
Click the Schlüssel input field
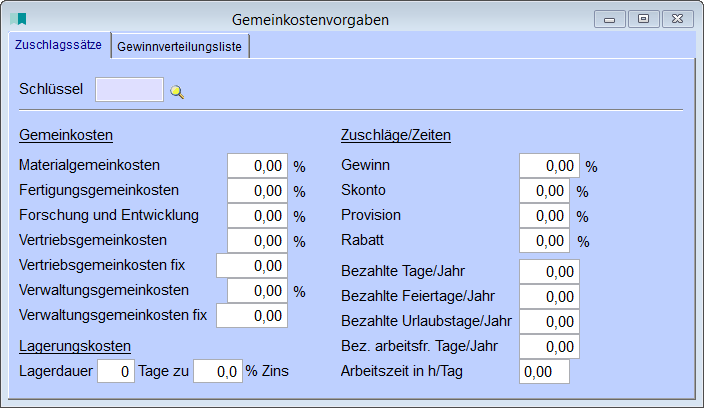pos(129,89)
